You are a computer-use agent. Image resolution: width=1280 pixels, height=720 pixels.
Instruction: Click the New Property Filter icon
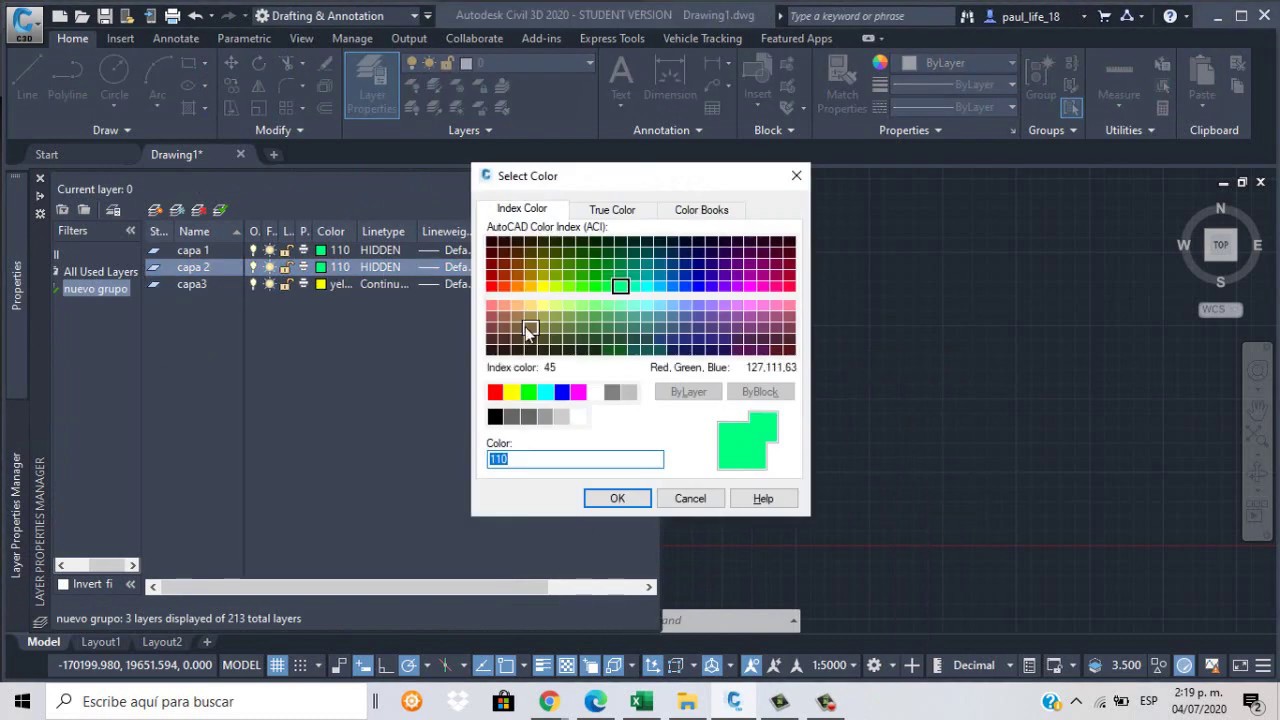pos(62,210)
